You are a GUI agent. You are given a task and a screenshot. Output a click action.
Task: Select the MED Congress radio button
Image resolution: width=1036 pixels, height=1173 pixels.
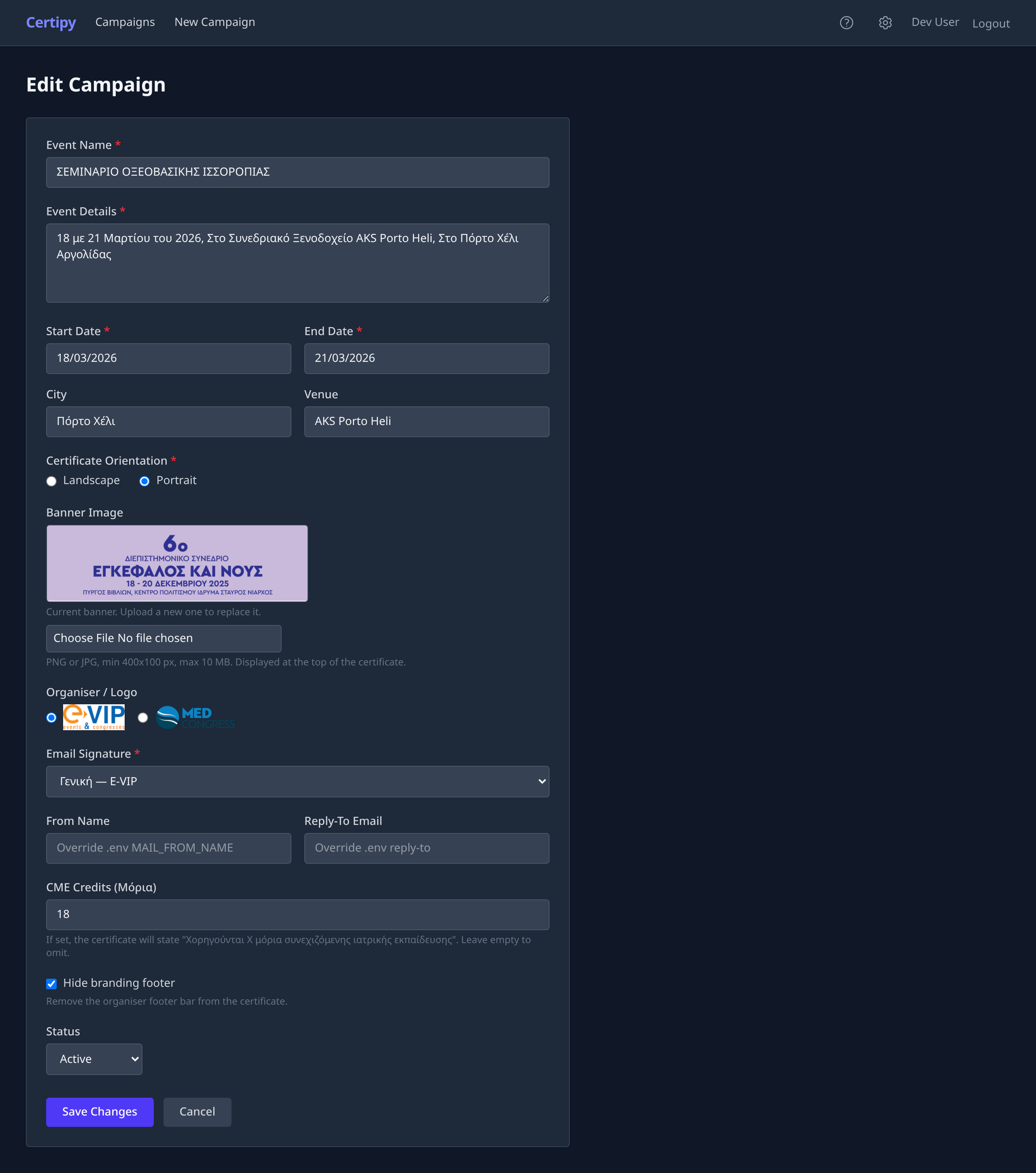pos(143,717)
